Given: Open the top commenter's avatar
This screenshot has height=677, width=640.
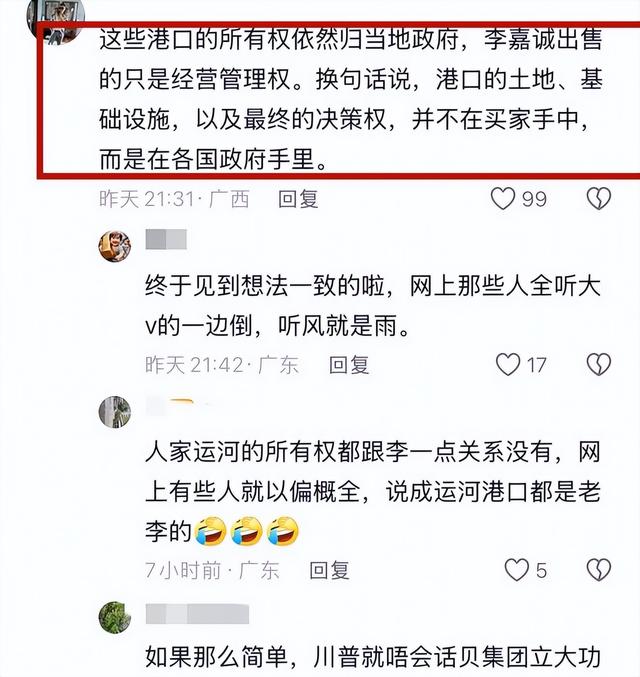Looking at the screenshot, I should pyautogui.click(x=55, y=17).
